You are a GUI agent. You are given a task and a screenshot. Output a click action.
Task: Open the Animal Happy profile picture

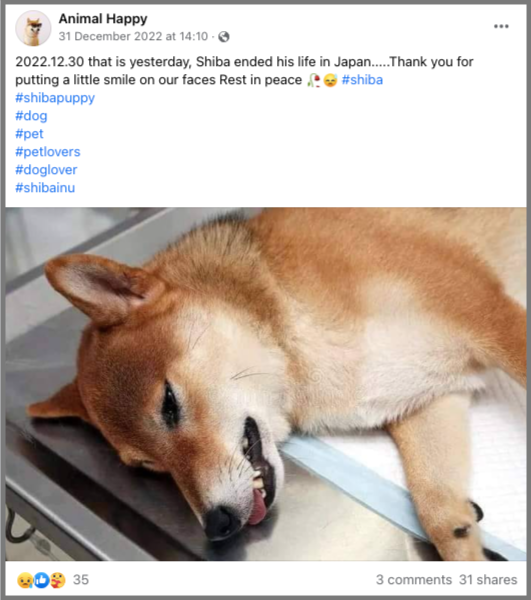[33, 28]
